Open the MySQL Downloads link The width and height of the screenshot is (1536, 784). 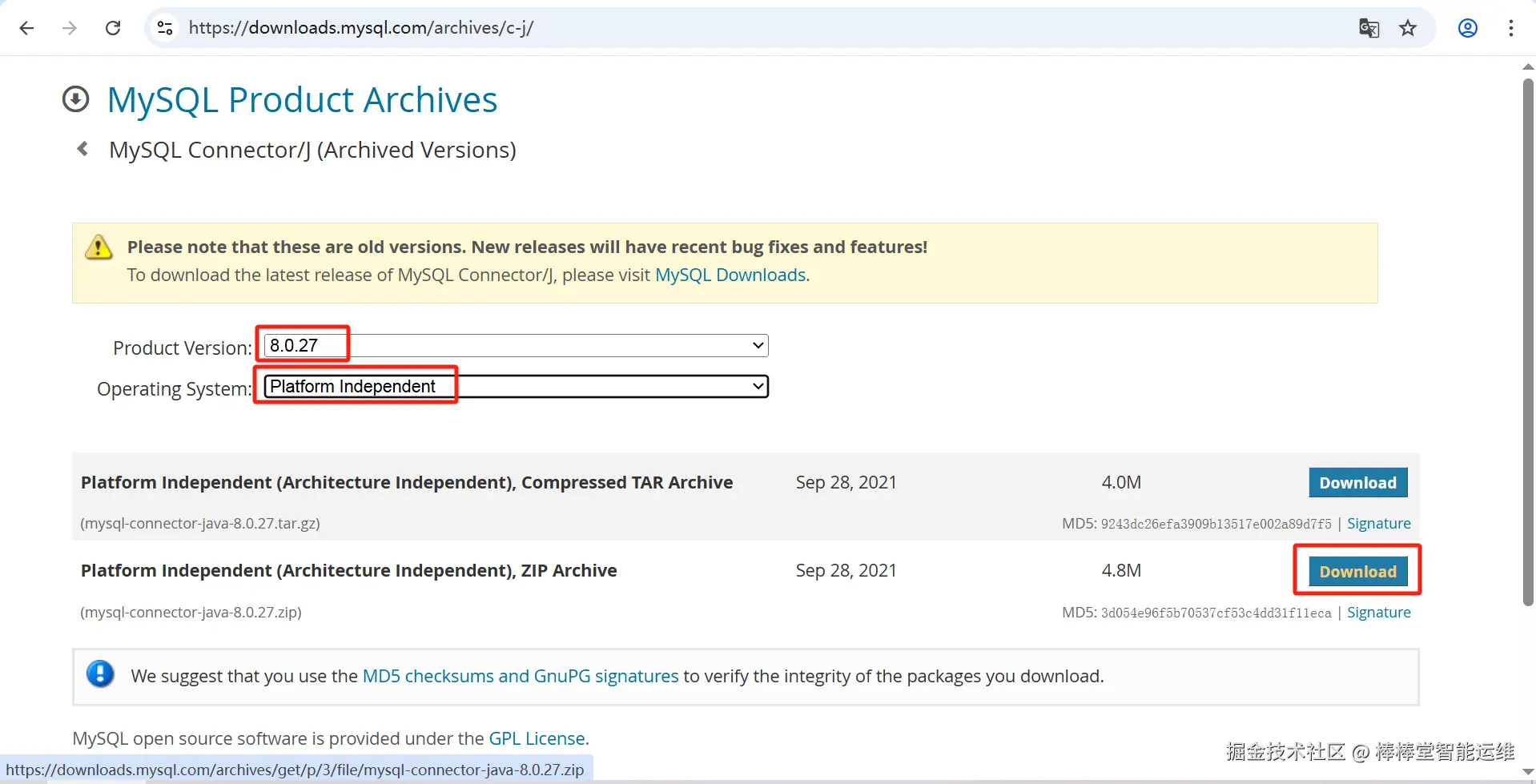(x=730, y=275)
